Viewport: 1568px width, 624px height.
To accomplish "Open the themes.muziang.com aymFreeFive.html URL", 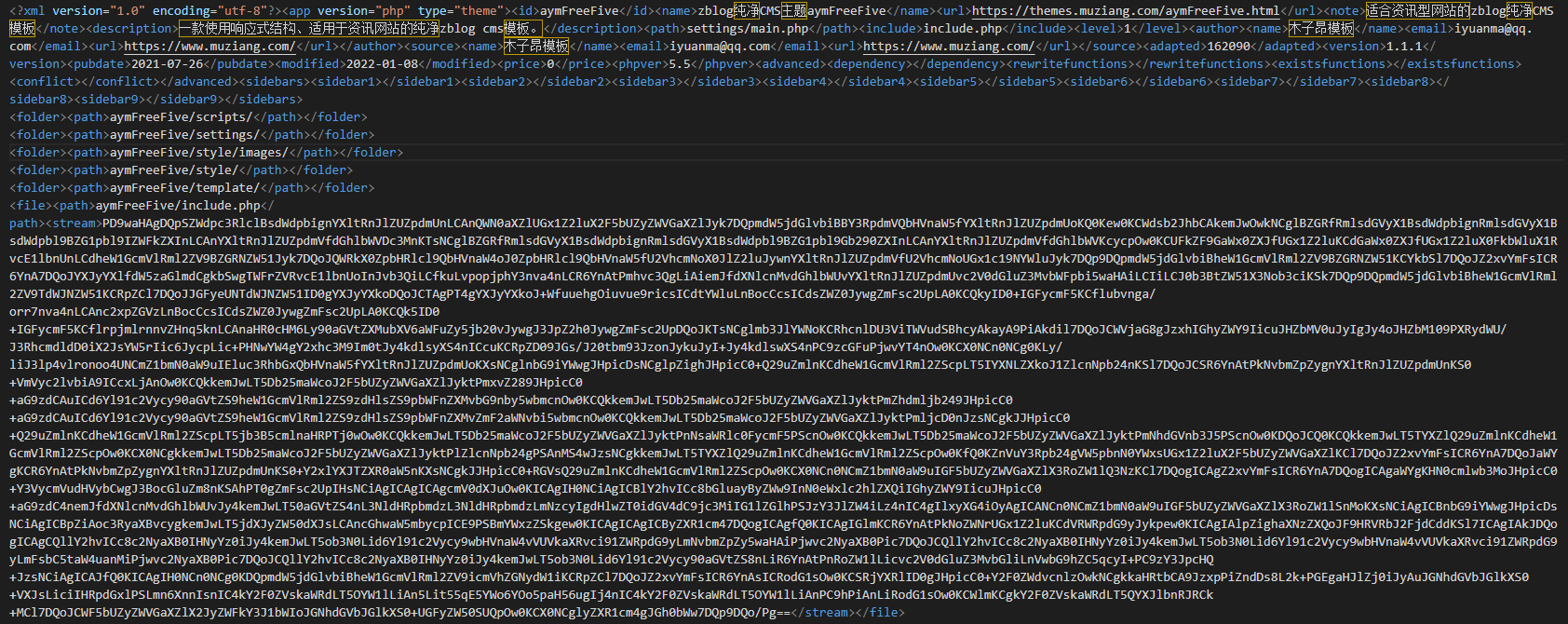I will coord(1125,11).
